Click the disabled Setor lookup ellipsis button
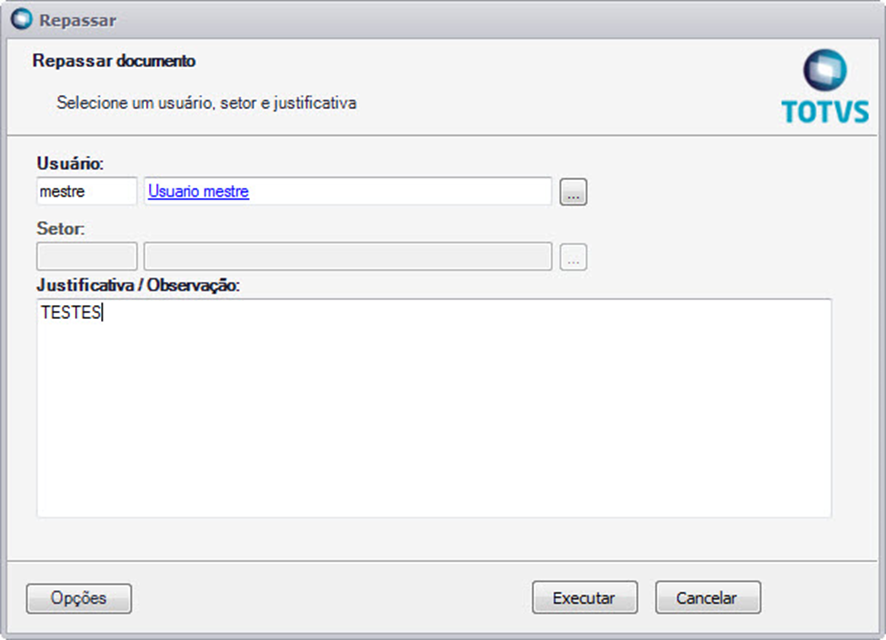 [x=573, y=257]
